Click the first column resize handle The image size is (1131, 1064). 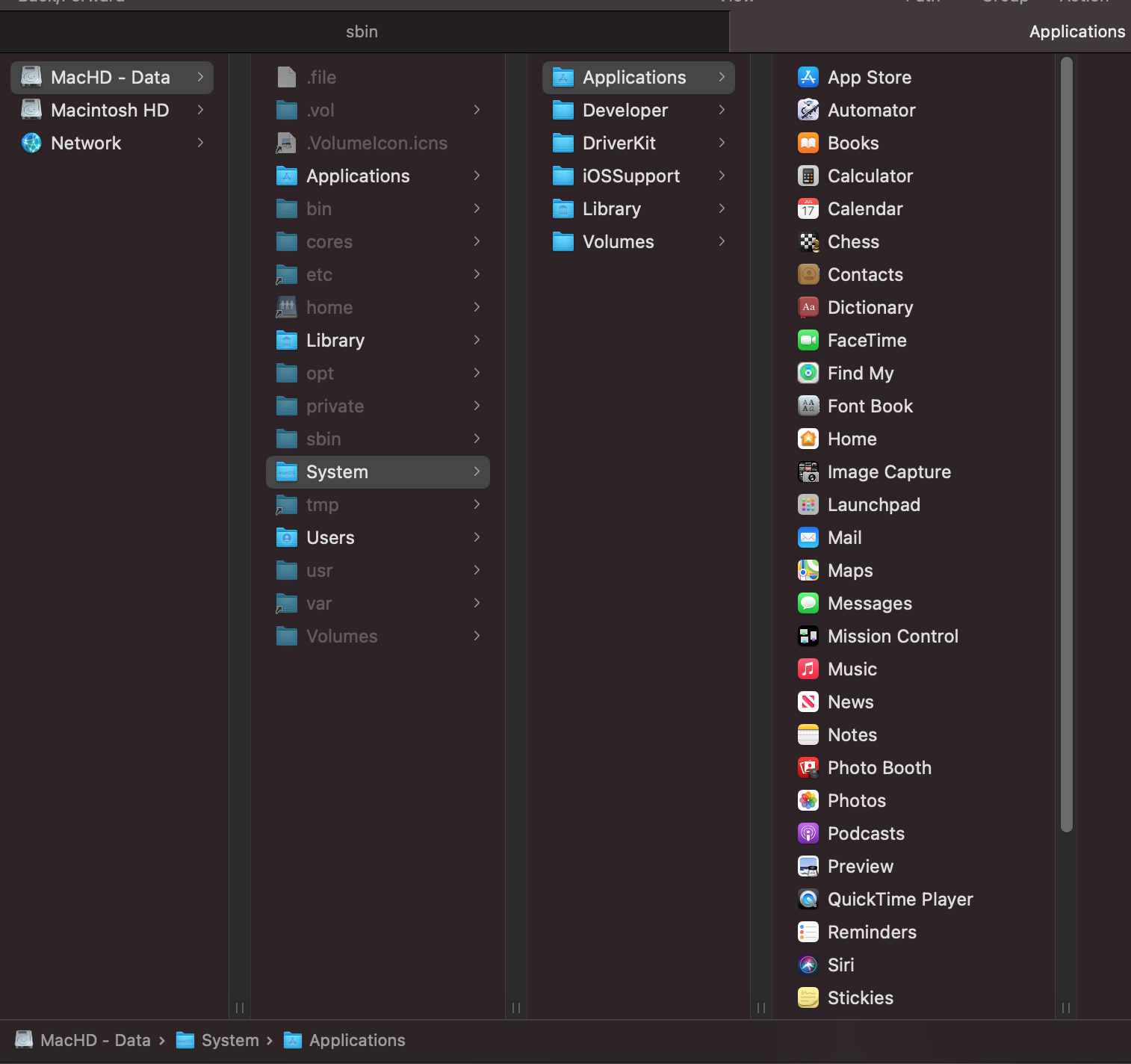coord(240,1007)
